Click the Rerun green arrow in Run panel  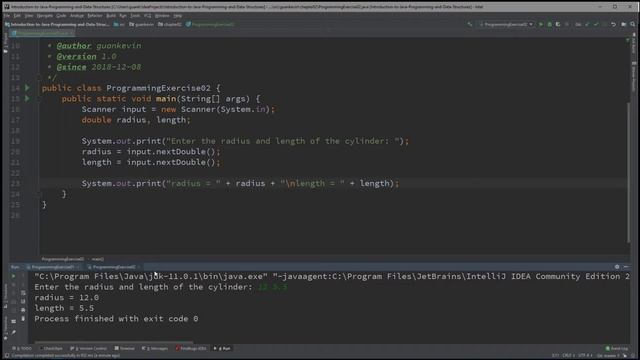click(x=13, y=276)
